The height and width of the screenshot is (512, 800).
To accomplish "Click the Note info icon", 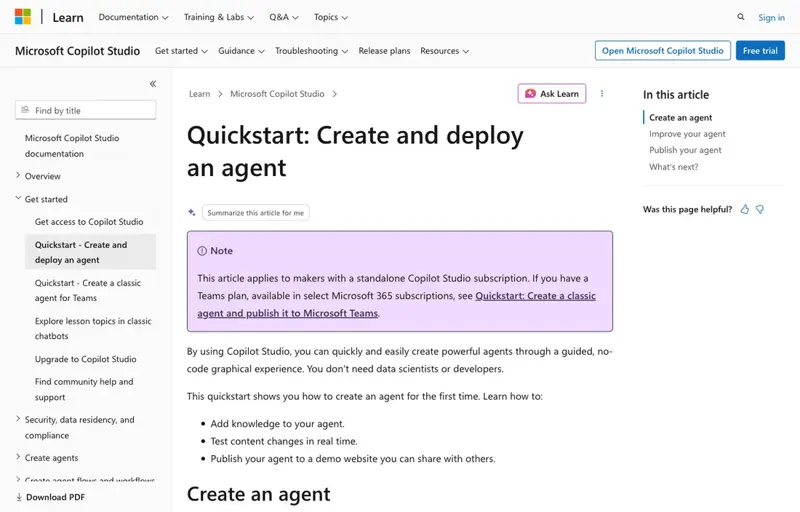I will click(202, 251).
